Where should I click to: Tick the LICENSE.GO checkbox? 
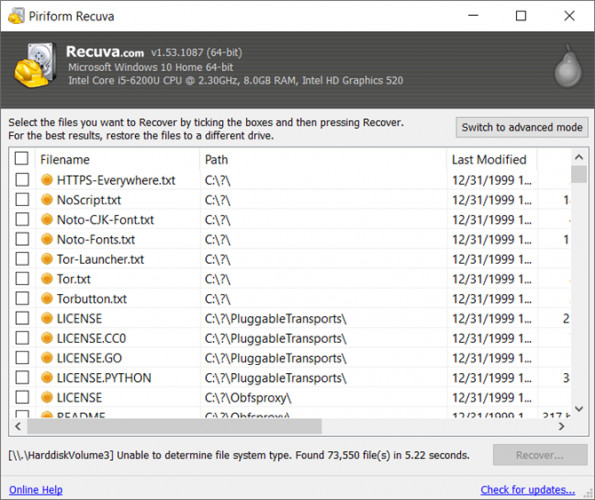[22, 357]
